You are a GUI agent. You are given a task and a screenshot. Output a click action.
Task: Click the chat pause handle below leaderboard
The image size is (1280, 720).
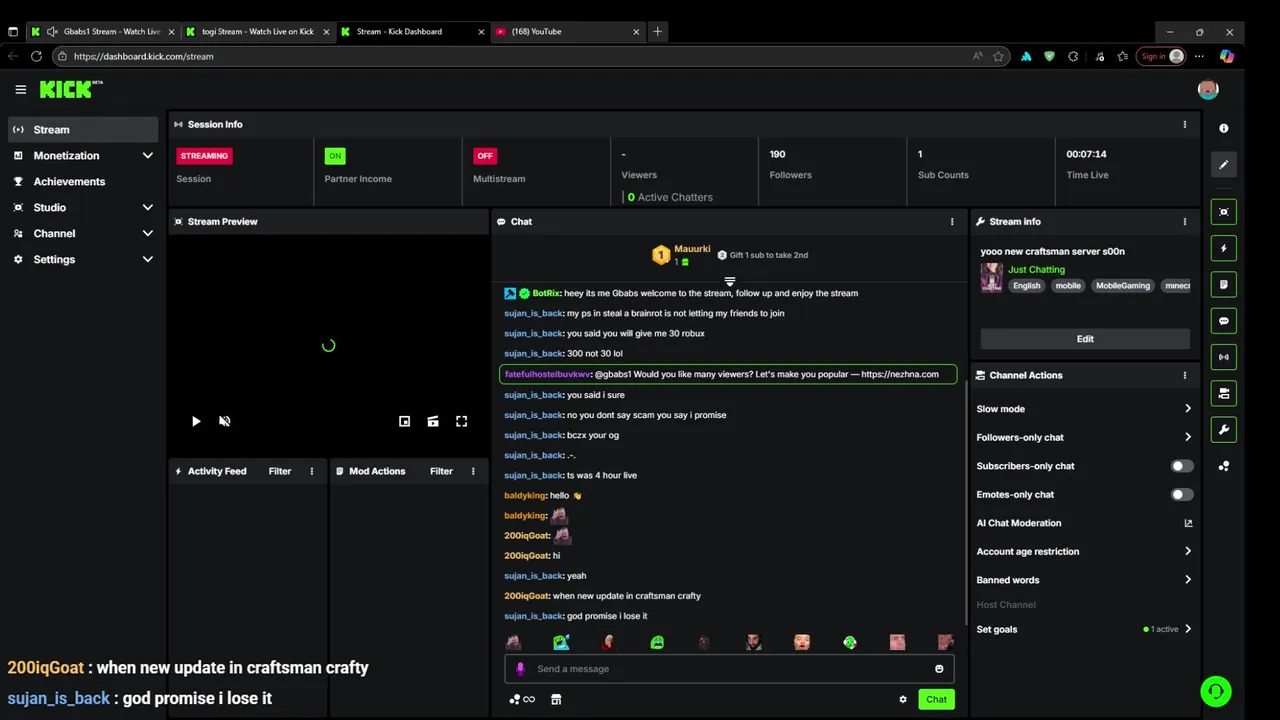pyautogui.click(x=729, y=281)
